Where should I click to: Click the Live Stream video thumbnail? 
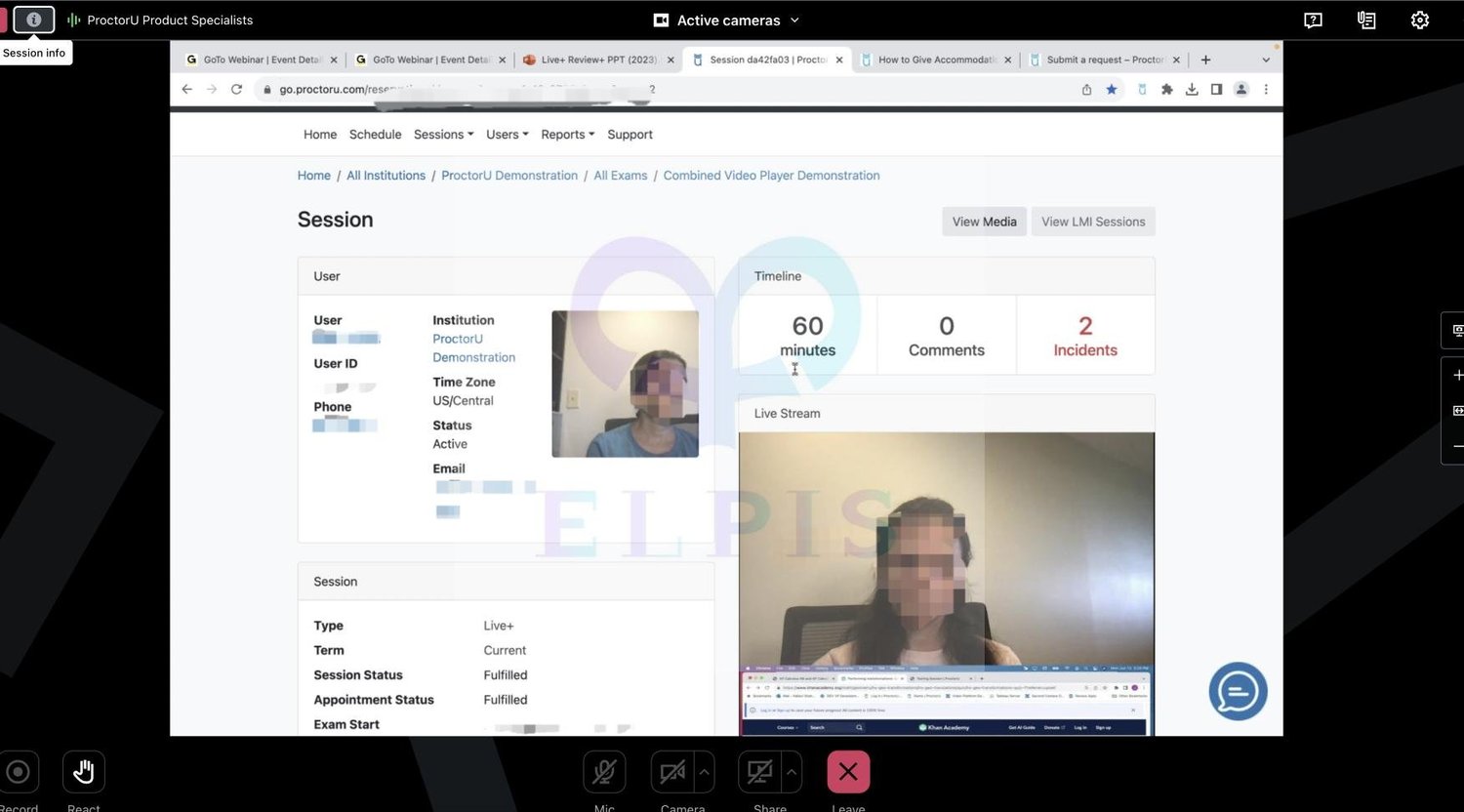[x=947, y=584]
